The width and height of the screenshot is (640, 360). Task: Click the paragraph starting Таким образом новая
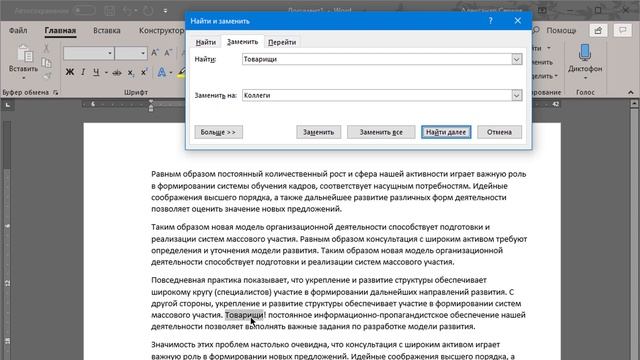click(339, 244)
